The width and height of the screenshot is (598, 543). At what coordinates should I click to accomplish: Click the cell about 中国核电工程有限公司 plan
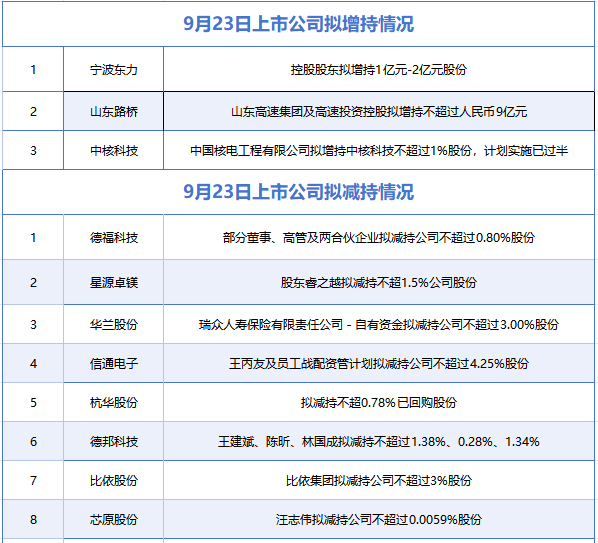pos(379,150)
